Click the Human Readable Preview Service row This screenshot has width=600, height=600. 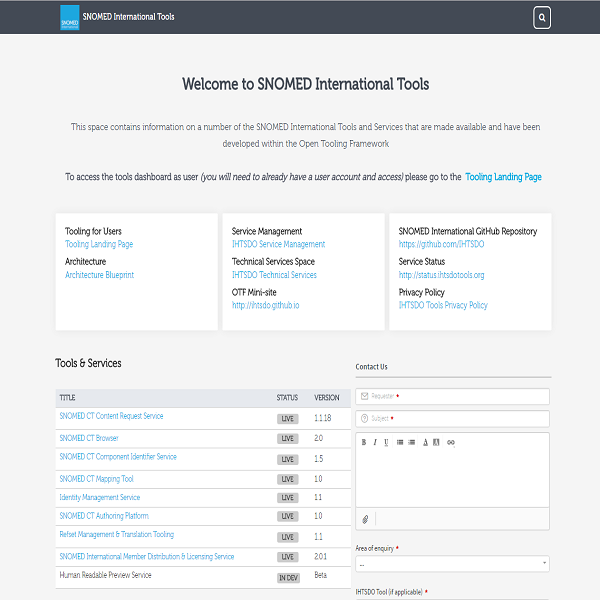click(x=203, y=577)
